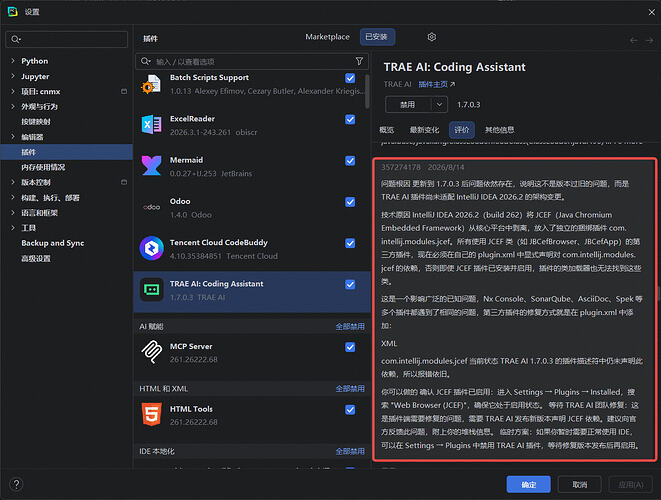Switch to the 已安装 tab
Viewport: 661px width, 500px height.
(x=377, y=37)
